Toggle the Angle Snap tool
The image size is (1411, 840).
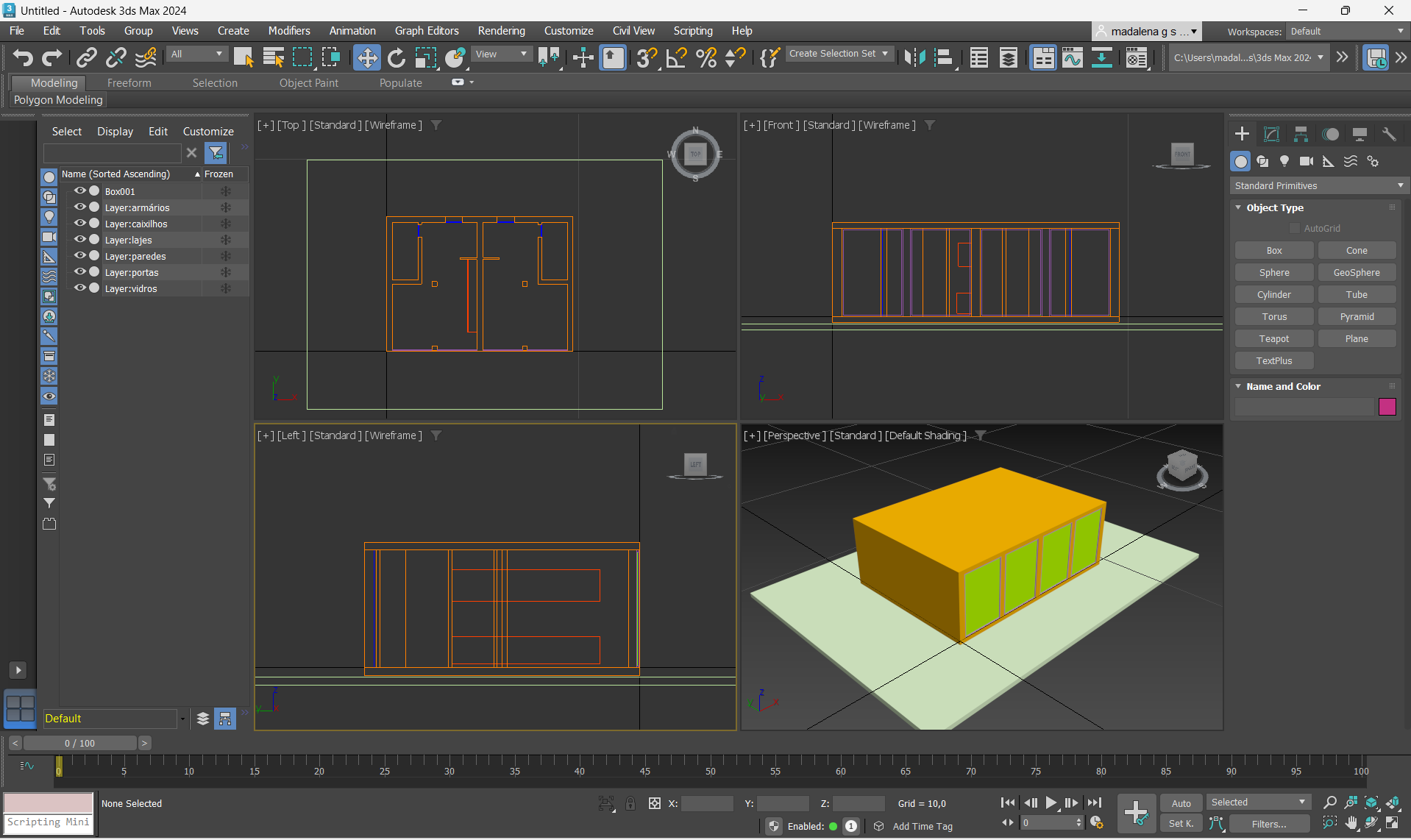(x=676, y=57)
